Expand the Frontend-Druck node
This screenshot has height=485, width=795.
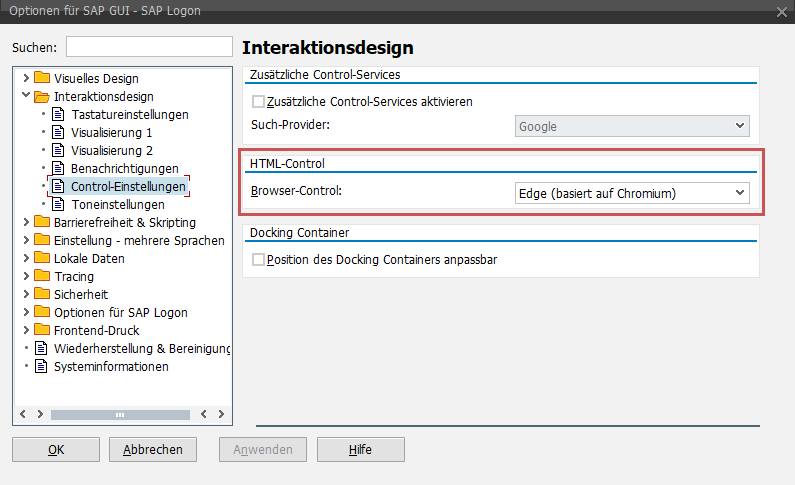point(26,330)
